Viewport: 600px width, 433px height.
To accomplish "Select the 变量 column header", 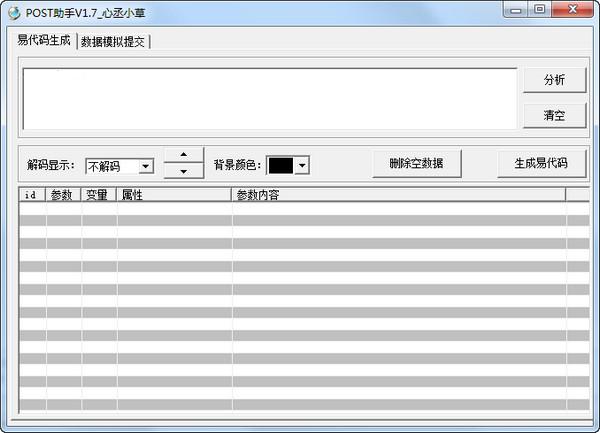I will tap(98, 195).
